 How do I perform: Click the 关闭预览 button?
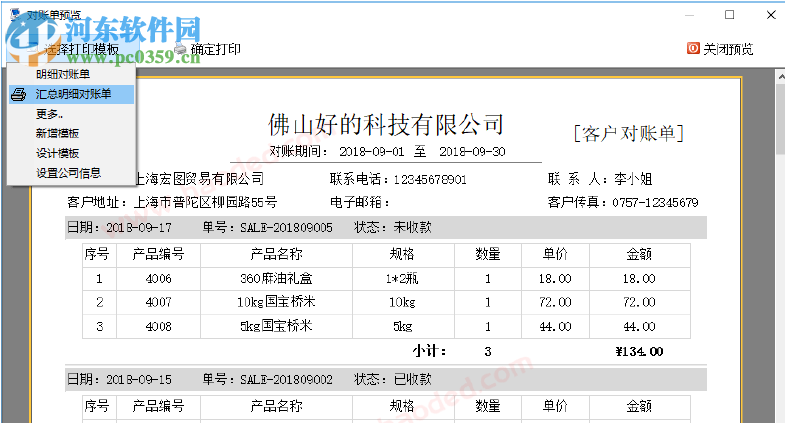(x=720, y=49)
